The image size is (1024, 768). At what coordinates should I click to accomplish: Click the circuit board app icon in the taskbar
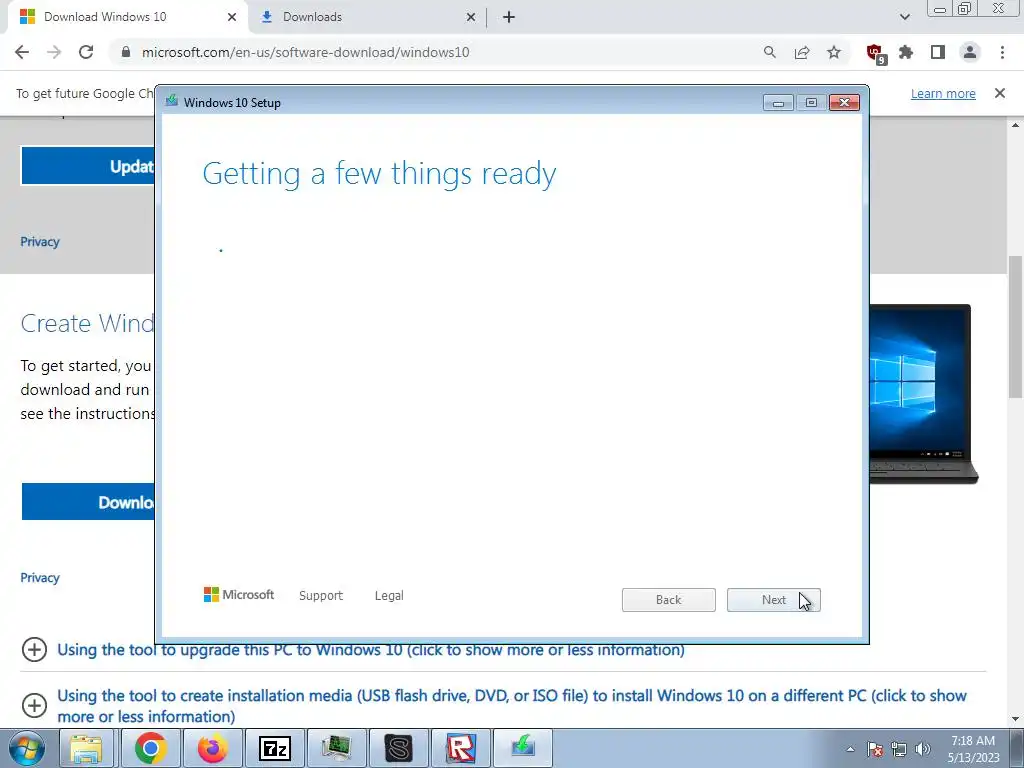[x=336, y=748]
